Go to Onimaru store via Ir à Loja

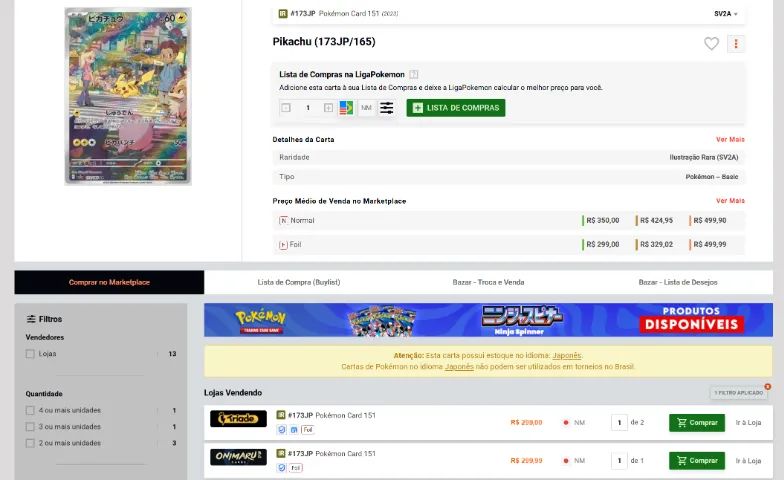(748, 460)
